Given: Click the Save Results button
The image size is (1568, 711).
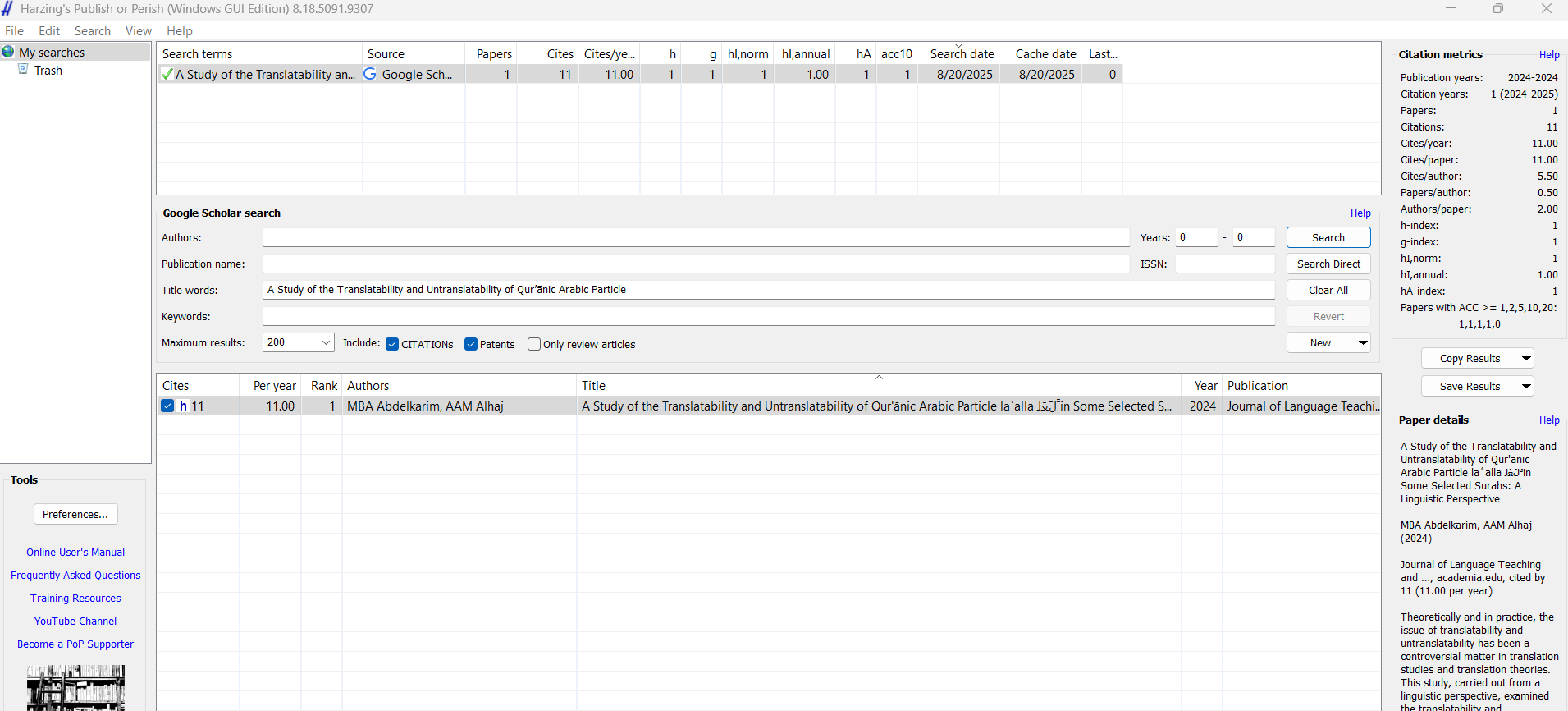Looking at the screenshot, I should (1470, 386).
